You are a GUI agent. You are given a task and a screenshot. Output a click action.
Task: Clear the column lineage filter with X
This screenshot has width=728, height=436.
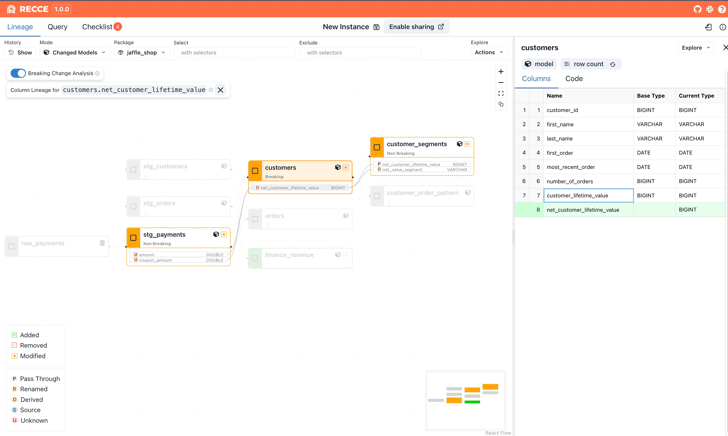(221, 90)
